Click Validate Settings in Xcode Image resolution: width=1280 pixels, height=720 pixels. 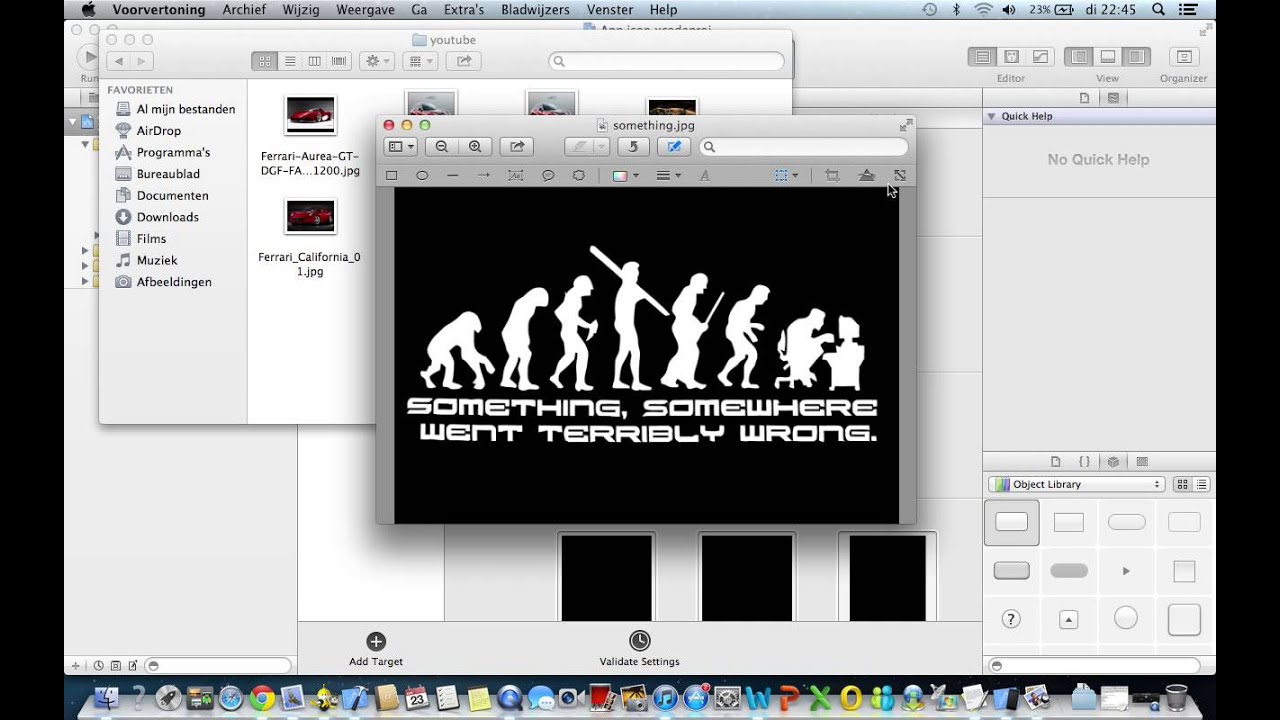639,649
